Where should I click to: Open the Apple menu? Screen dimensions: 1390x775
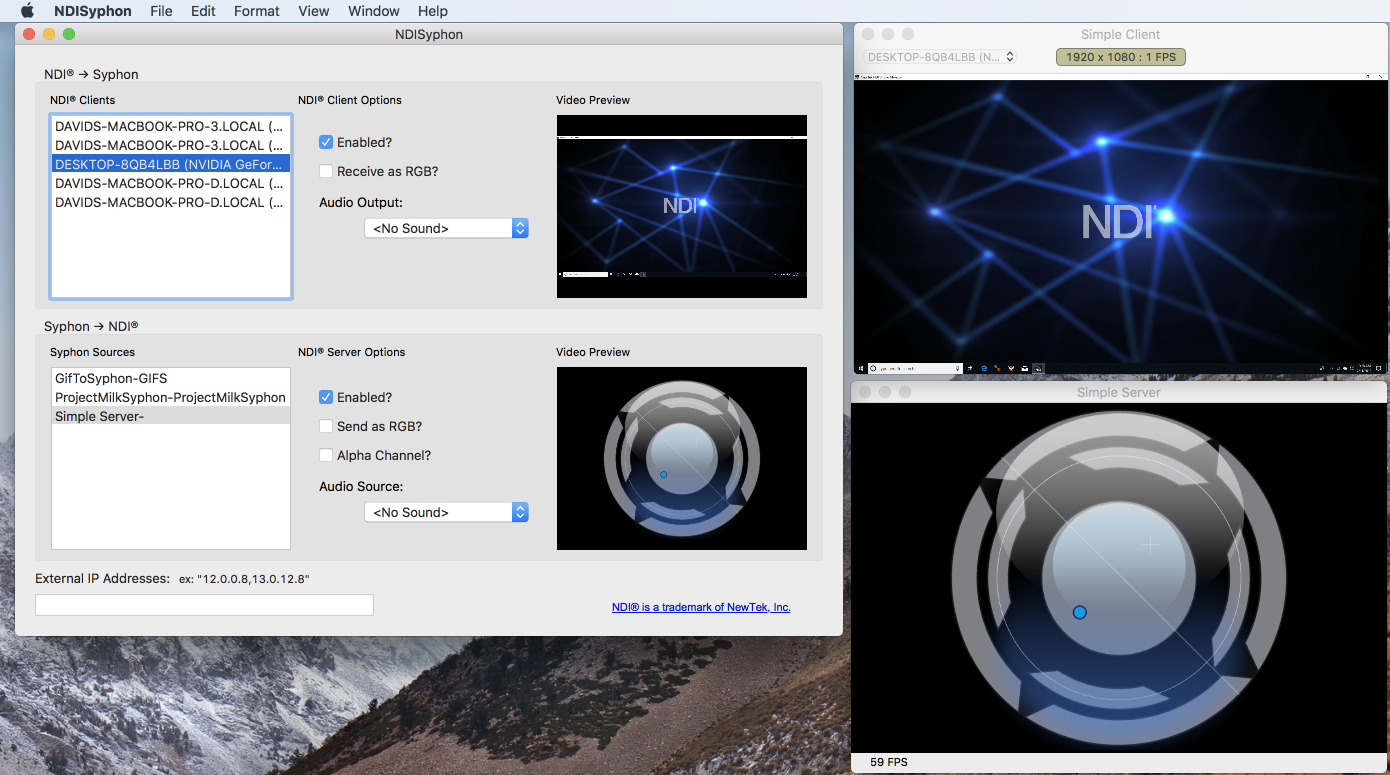[27, 11]
